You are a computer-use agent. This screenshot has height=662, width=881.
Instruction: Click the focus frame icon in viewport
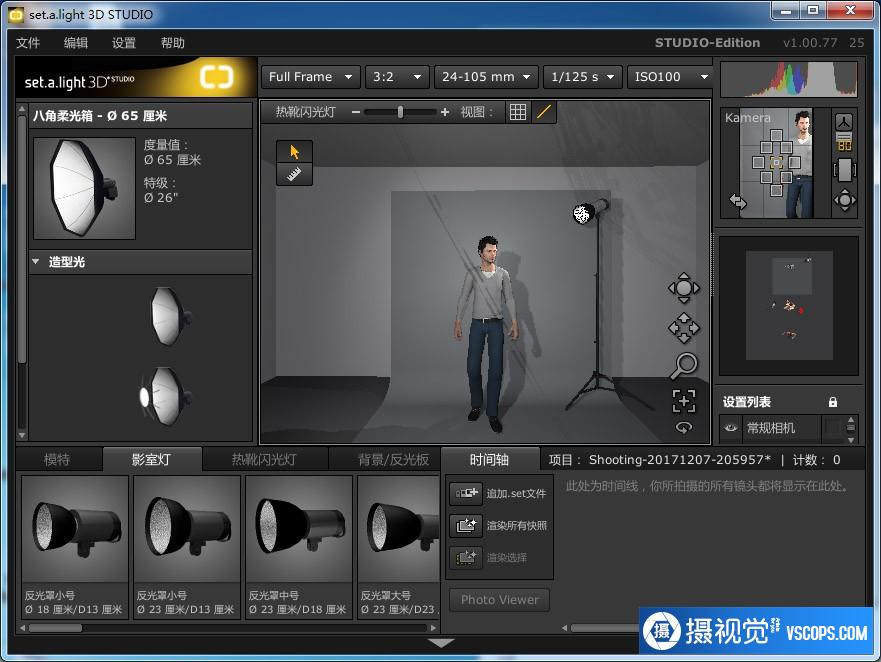coord(684,401)
